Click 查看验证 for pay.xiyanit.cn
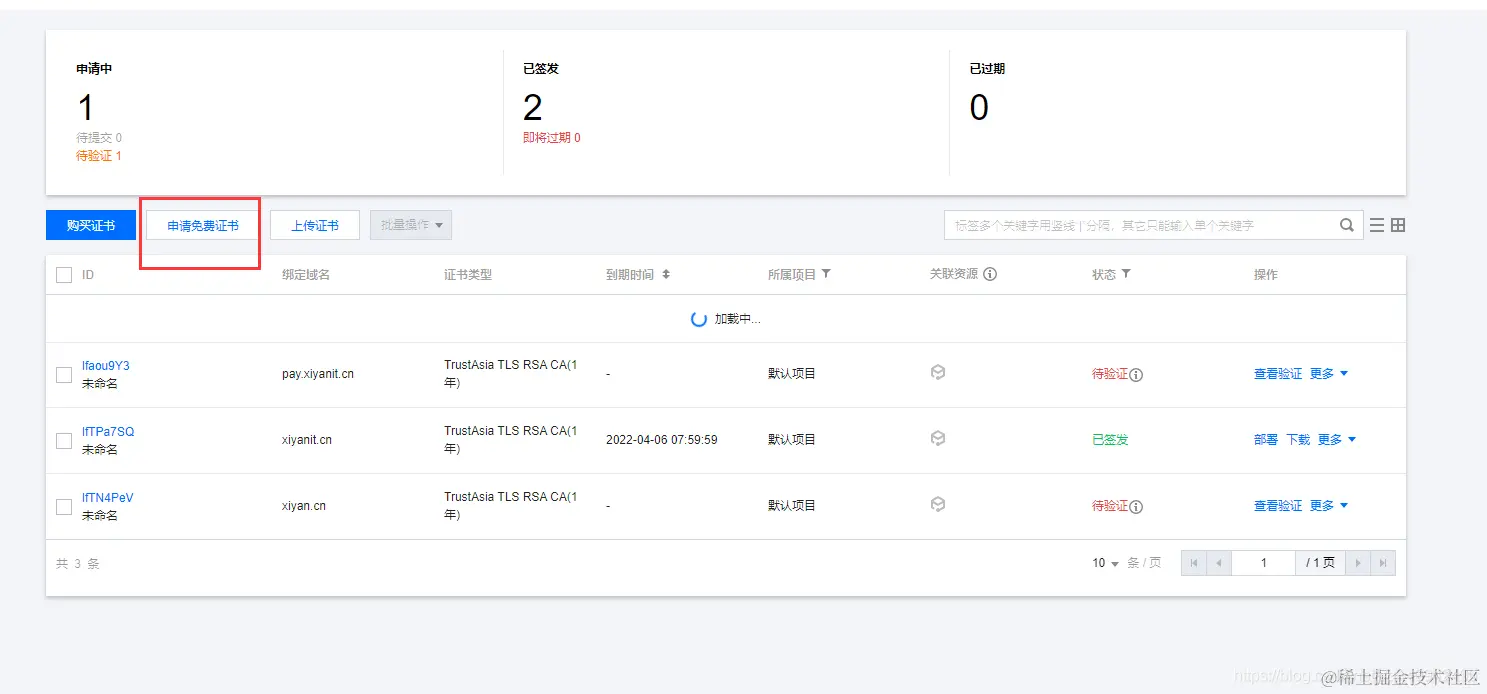 1278,373
